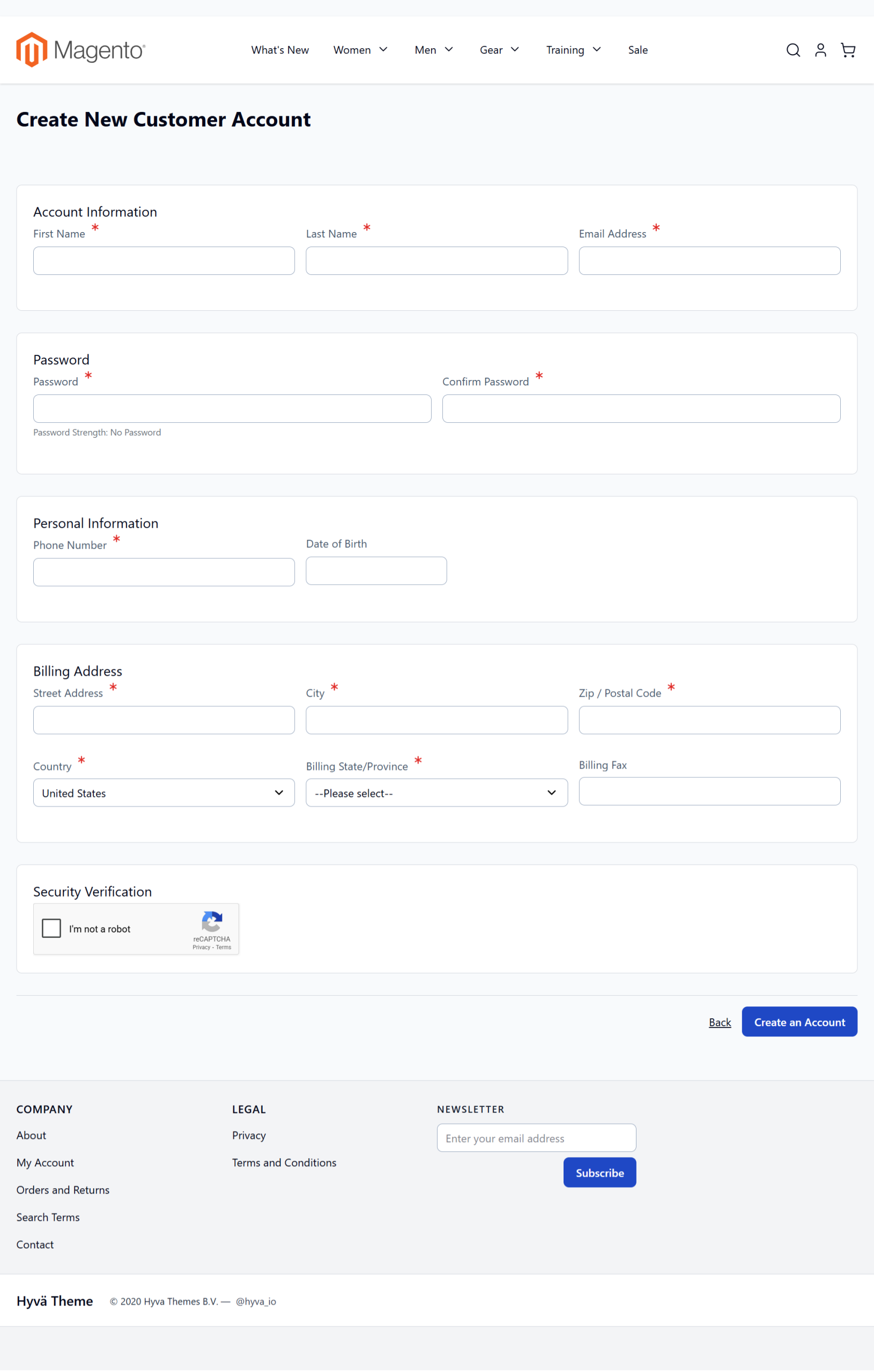Go to What's New menu item

280,50
